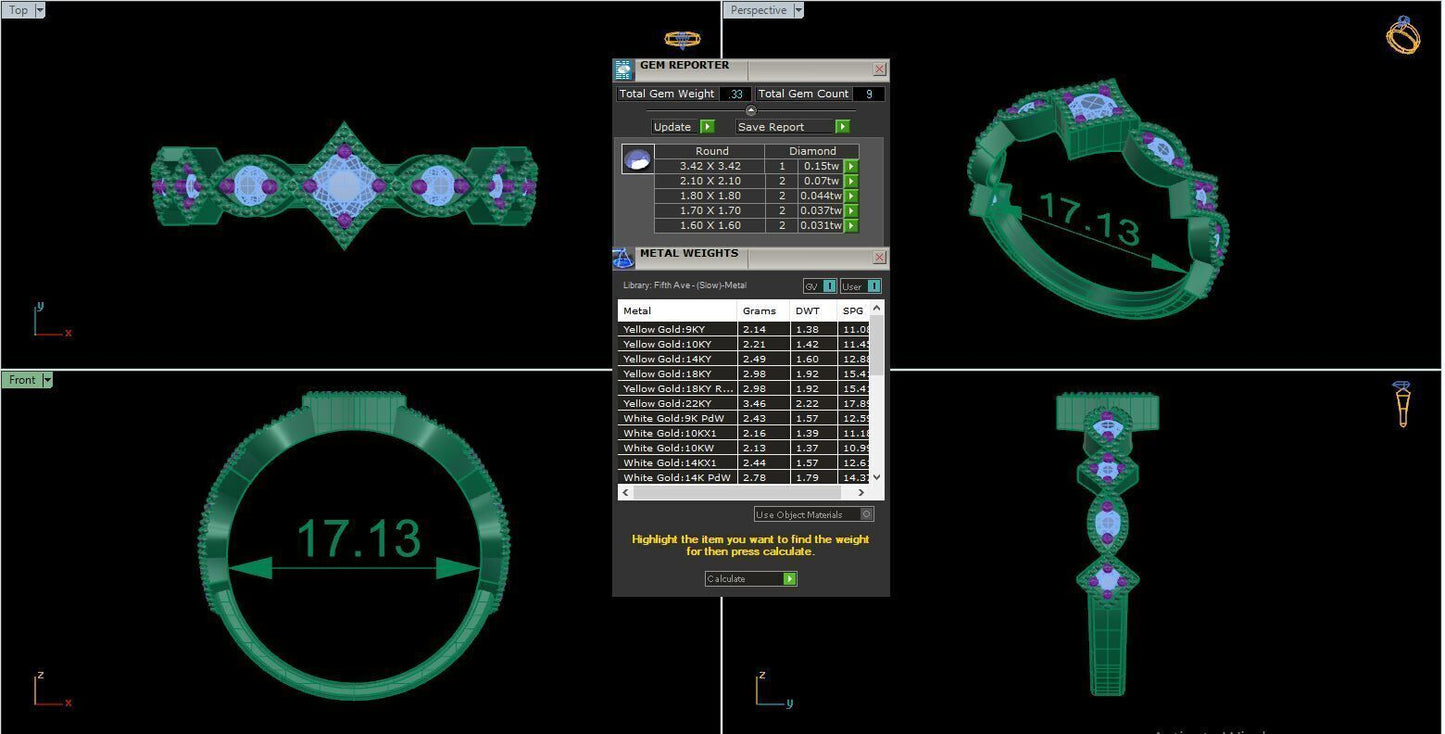Image resolution: width=1445 pixels, height=734 pixels.
Task: Click the 3.42 X 3.42 gem size cell
Action: [x=710, y=166]
